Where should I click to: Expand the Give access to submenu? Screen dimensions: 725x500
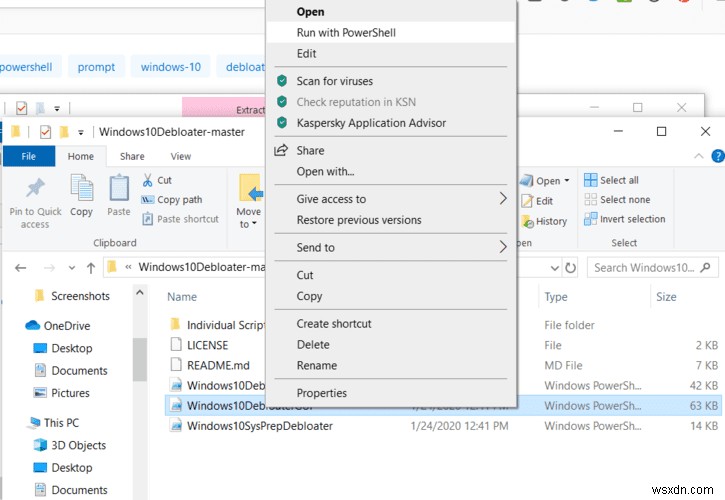coord(391,199)
